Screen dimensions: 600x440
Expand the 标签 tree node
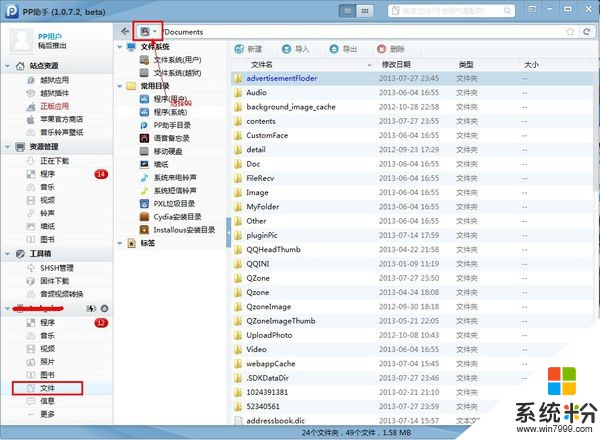[x=120, y=243]
